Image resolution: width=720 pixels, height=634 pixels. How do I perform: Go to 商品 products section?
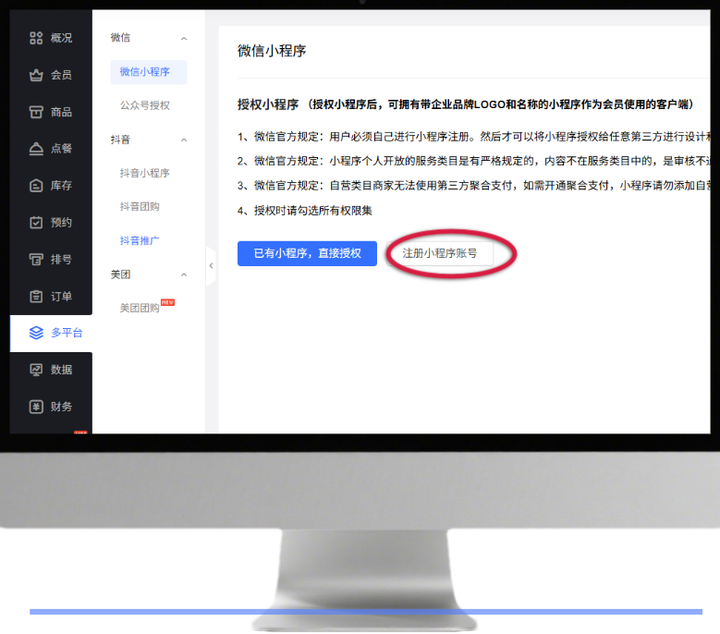coord(51,112)
